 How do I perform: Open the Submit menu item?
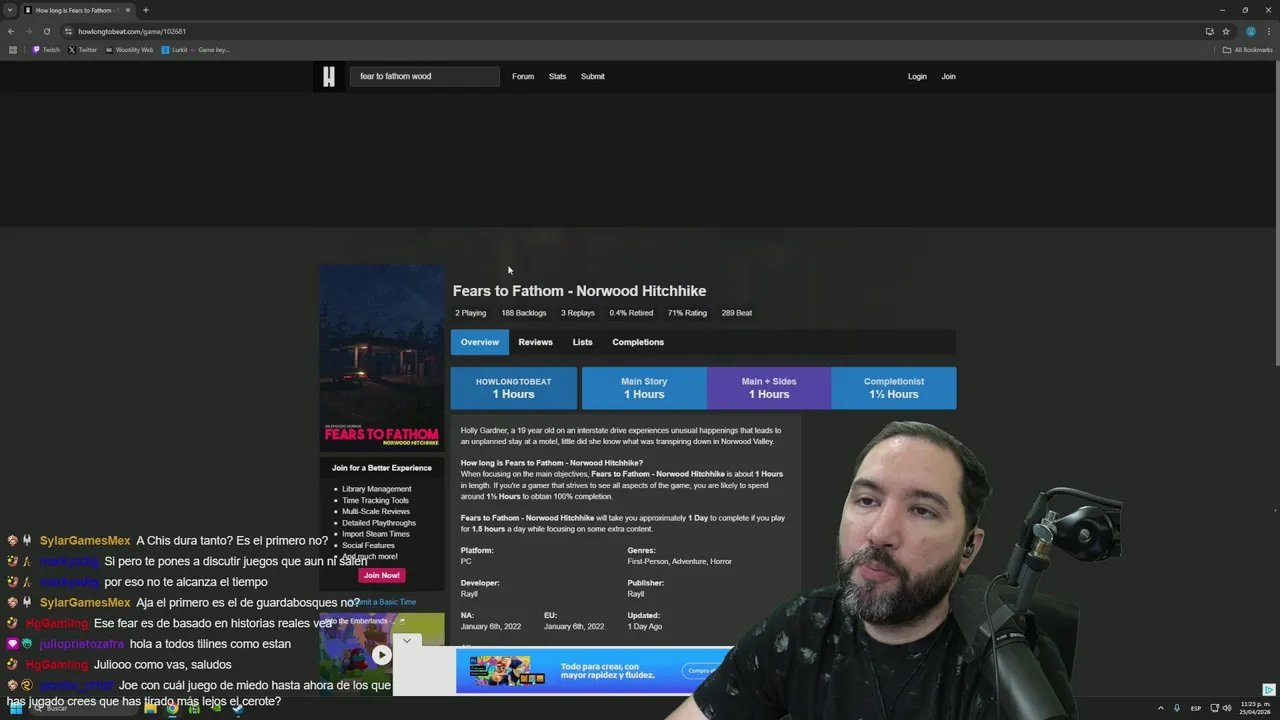coord(593,76)
